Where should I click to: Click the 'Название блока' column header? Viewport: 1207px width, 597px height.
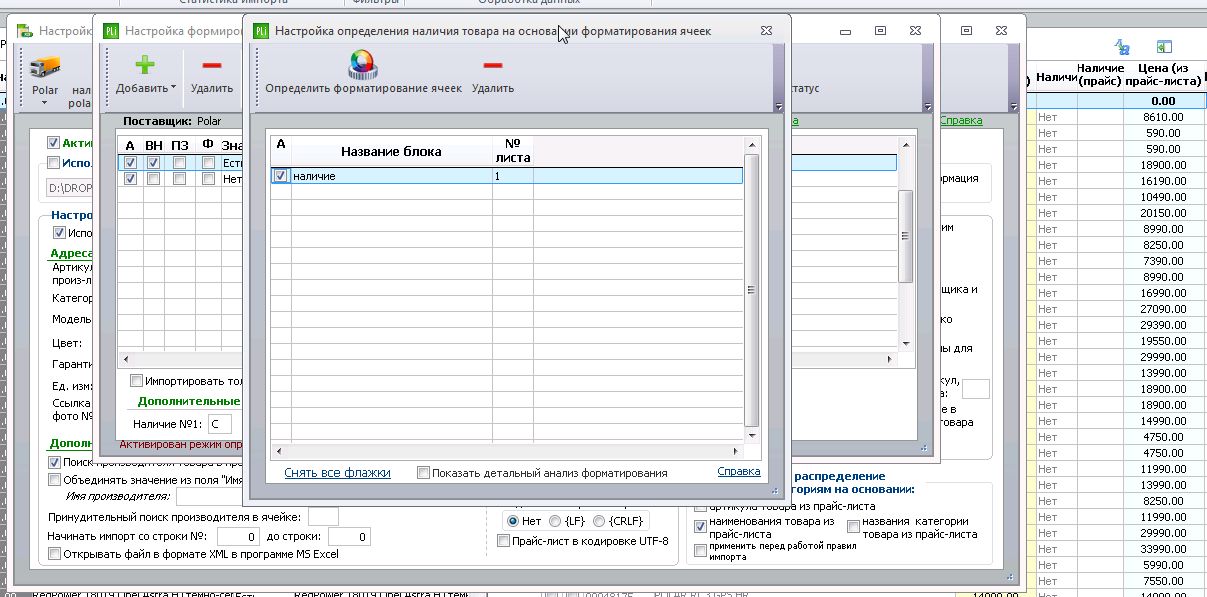point(391,151)
